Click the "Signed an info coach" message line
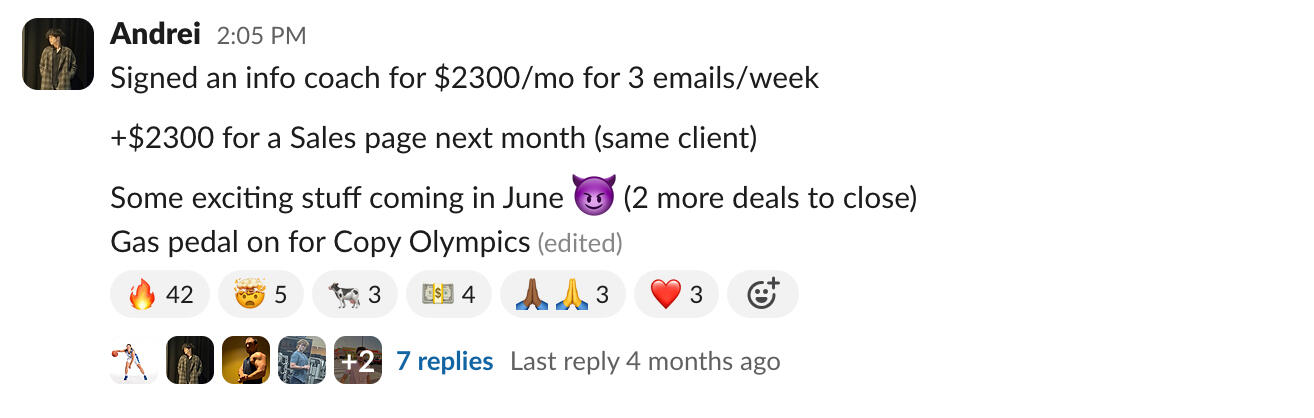This screenshot has width=1314, height=418. pos(465,78)
